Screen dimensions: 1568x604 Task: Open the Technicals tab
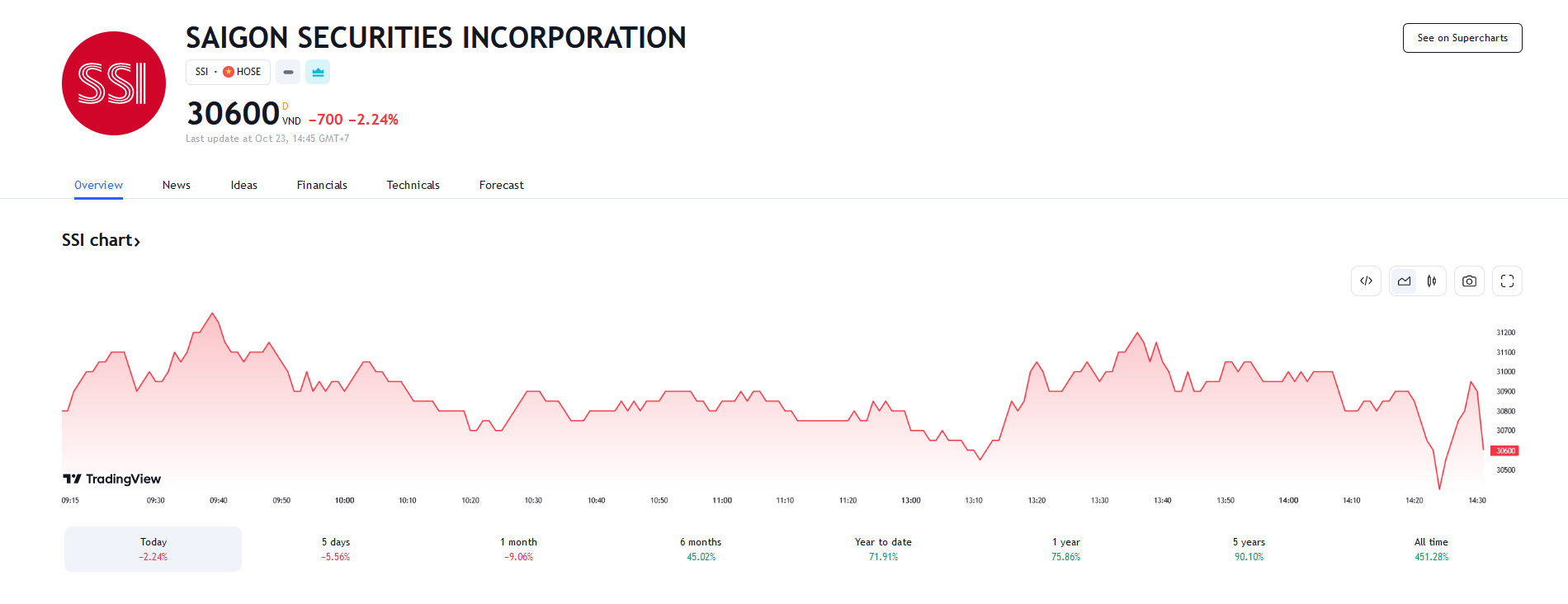(413, 185)
